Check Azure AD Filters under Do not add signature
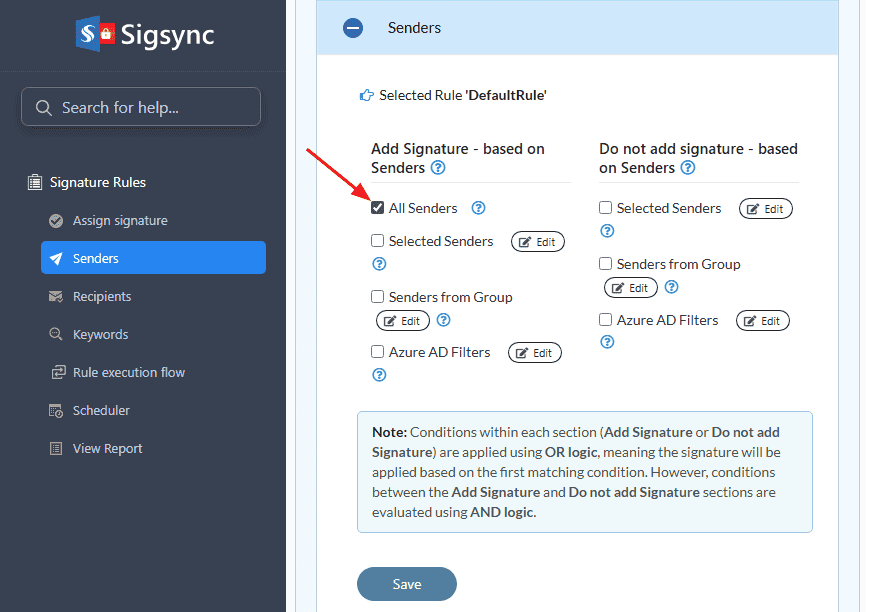Image resolution: width=874 pixels, height=612 pixels. (x=605, y=320)
